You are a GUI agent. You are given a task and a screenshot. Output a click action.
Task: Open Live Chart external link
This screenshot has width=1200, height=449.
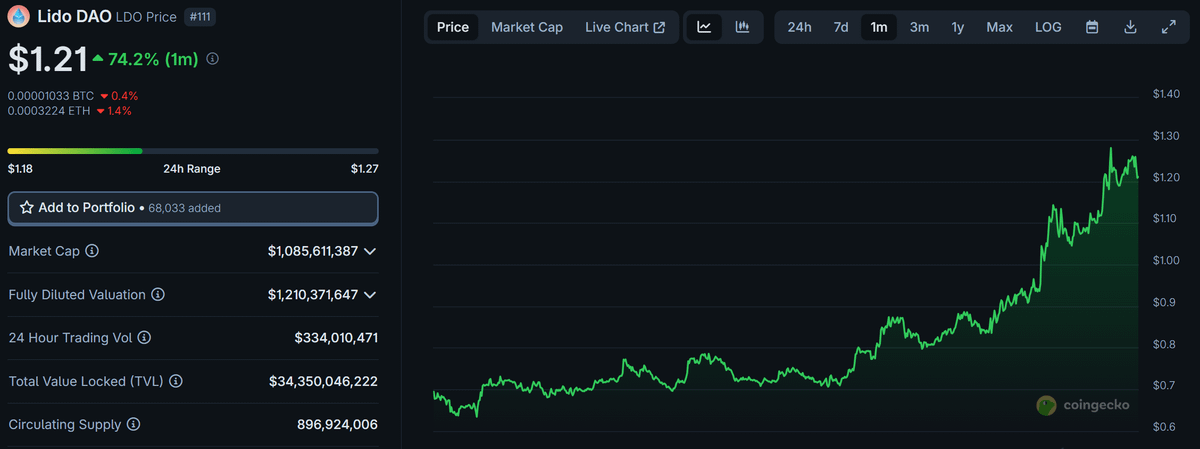[x=625, y=27]
